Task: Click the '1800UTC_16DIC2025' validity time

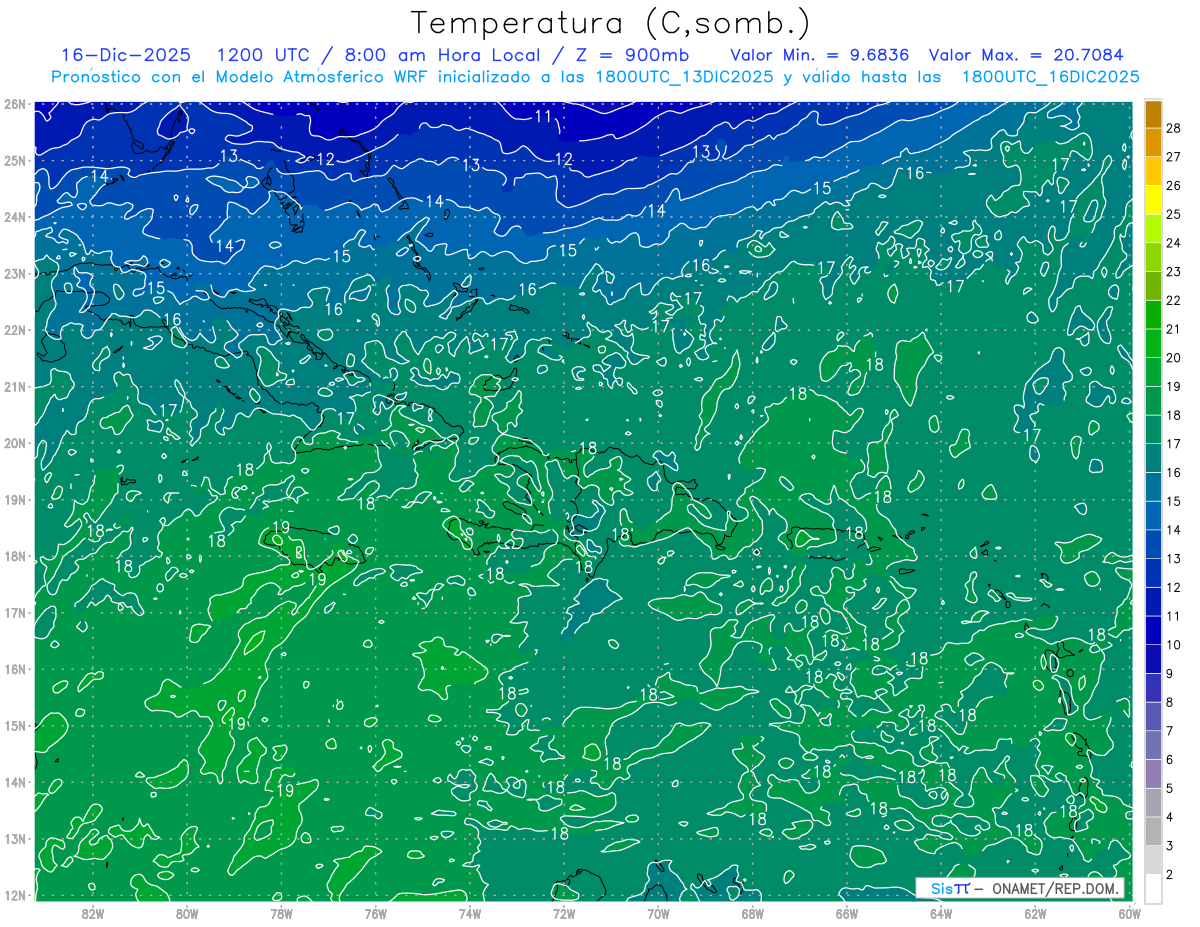Action: click(x=1050, y=77)
